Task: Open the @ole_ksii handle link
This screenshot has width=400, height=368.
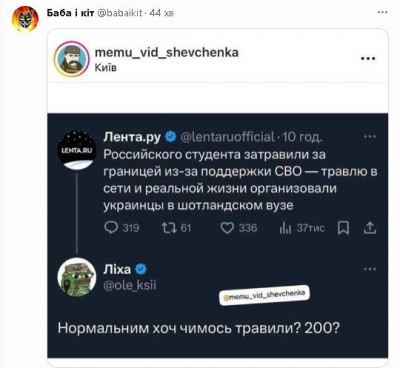Action: pyautogui.click(x=130, y=286)
